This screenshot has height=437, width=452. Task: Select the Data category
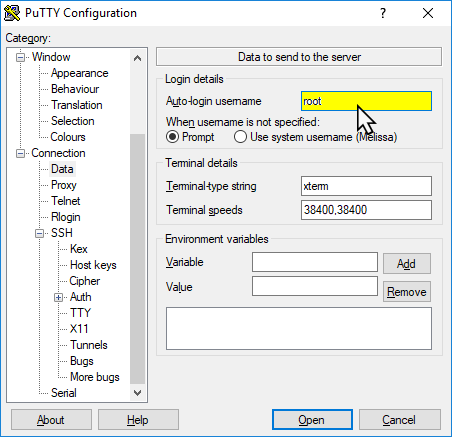(x=62, y=169)
